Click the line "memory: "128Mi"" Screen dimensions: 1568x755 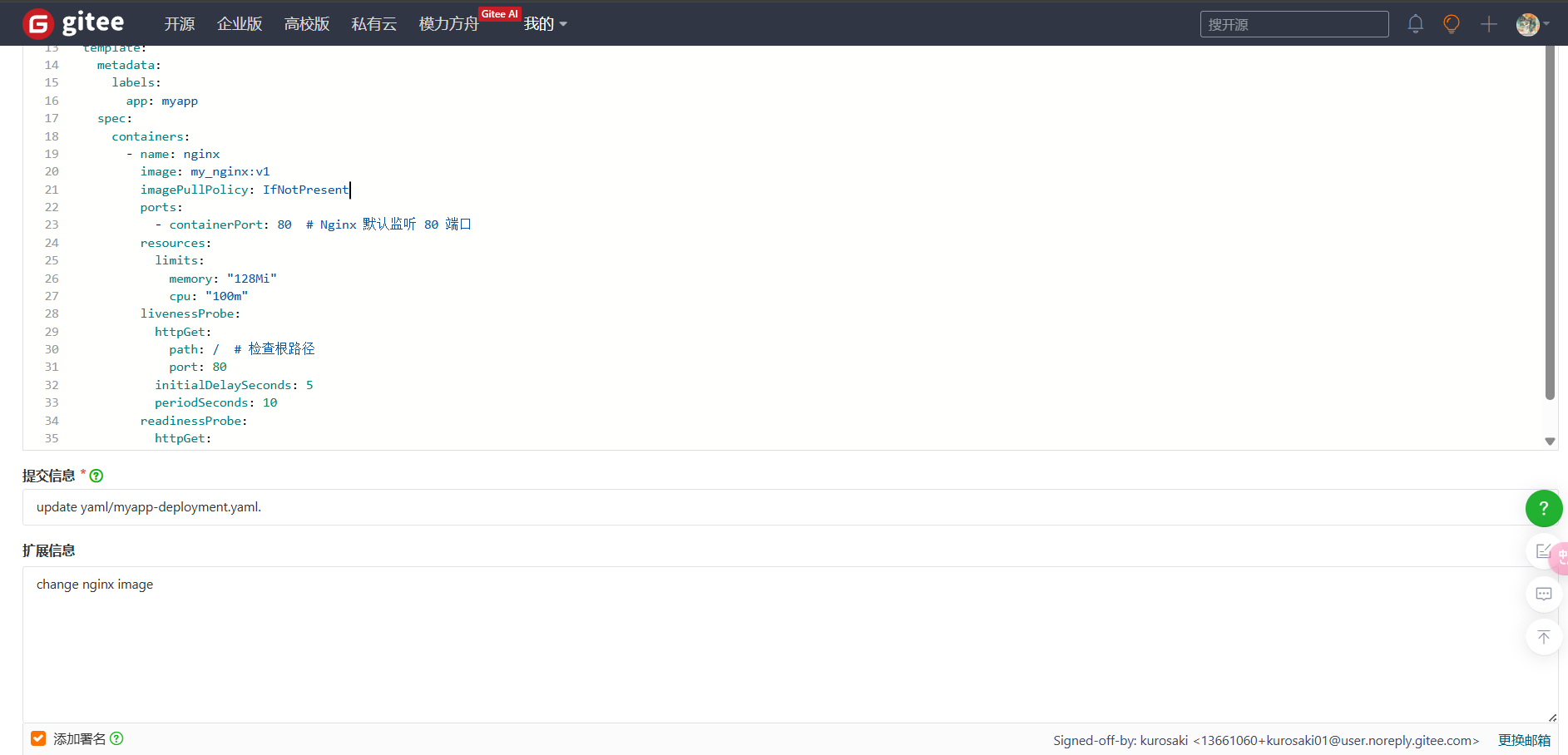point(223,279)
